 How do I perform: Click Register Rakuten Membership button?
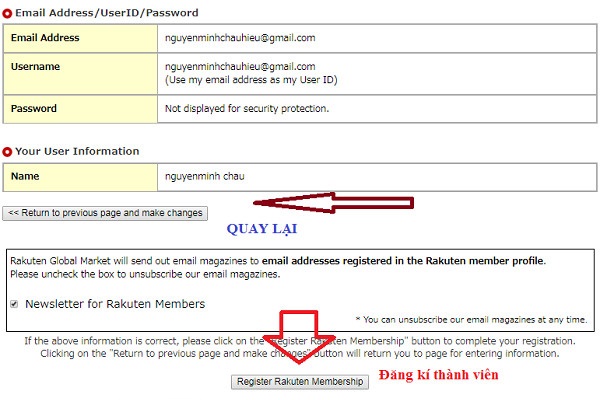tap(300, 382)
